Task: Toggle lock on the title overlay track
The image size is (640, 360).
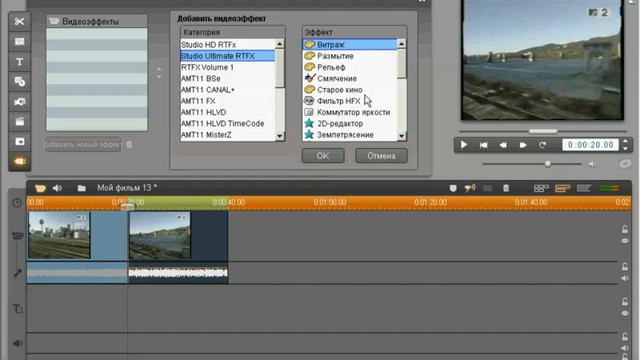Action: click(625, 302)
